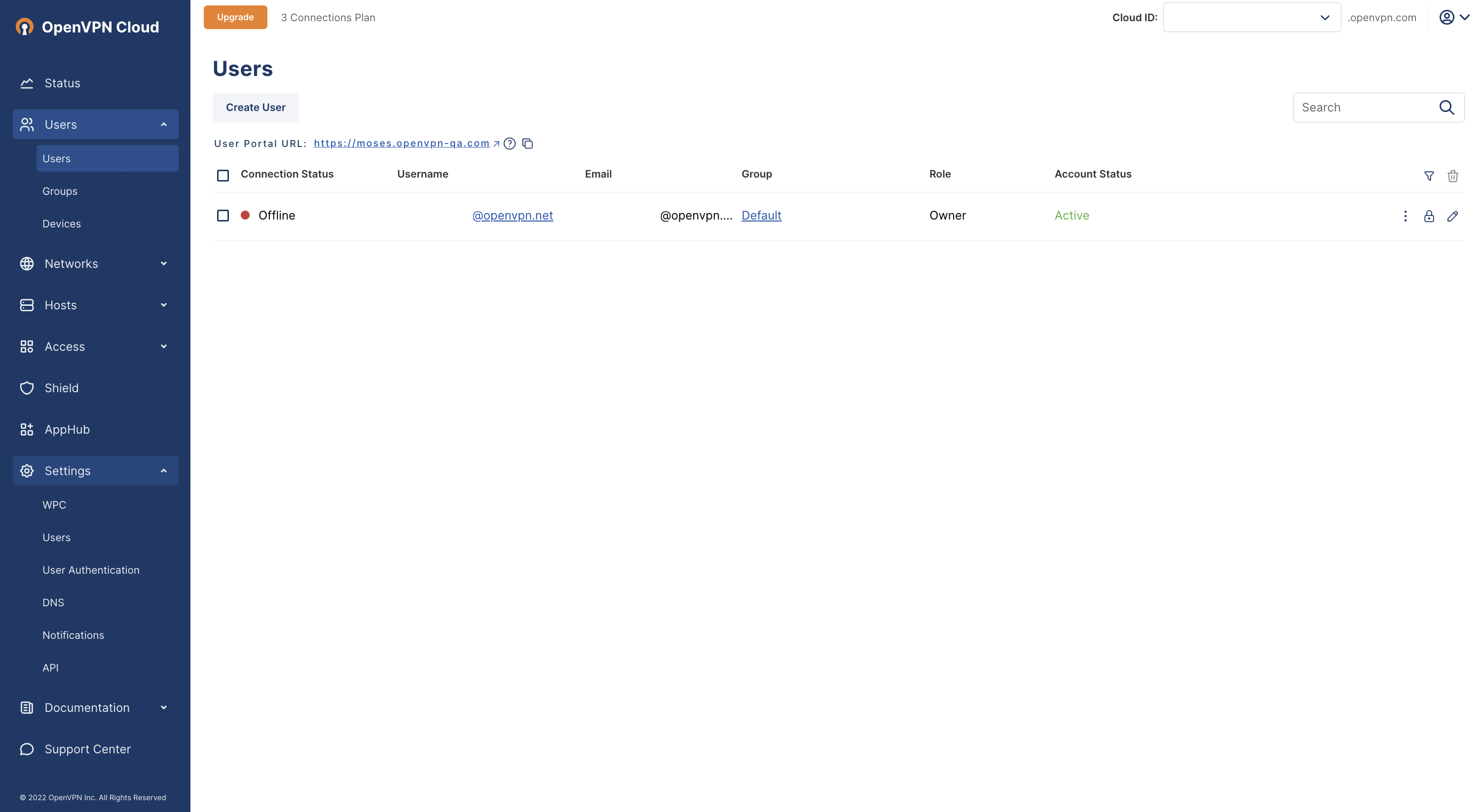This screenshot has height=812, width=1484.
Task: Click the Create User button
Action: click(x=255, y=107)
